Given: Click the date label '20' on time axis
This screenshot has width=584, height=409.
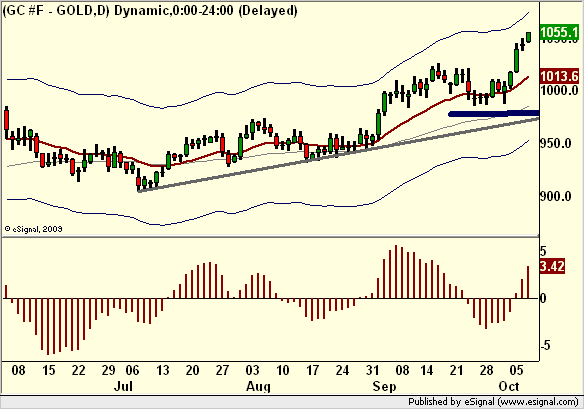Looking at the screenshot, I should coord(192,370).
